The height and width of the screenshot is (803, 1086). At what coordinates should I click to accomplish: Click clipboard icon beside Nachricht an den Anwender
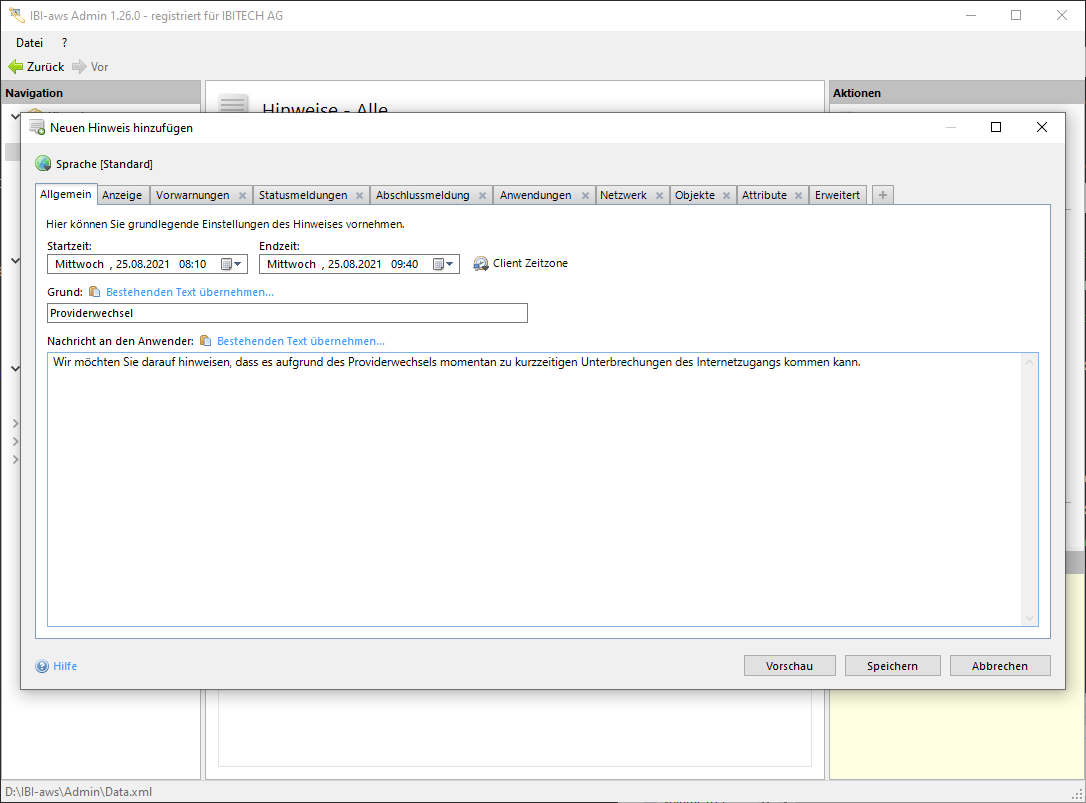[206, 341]
